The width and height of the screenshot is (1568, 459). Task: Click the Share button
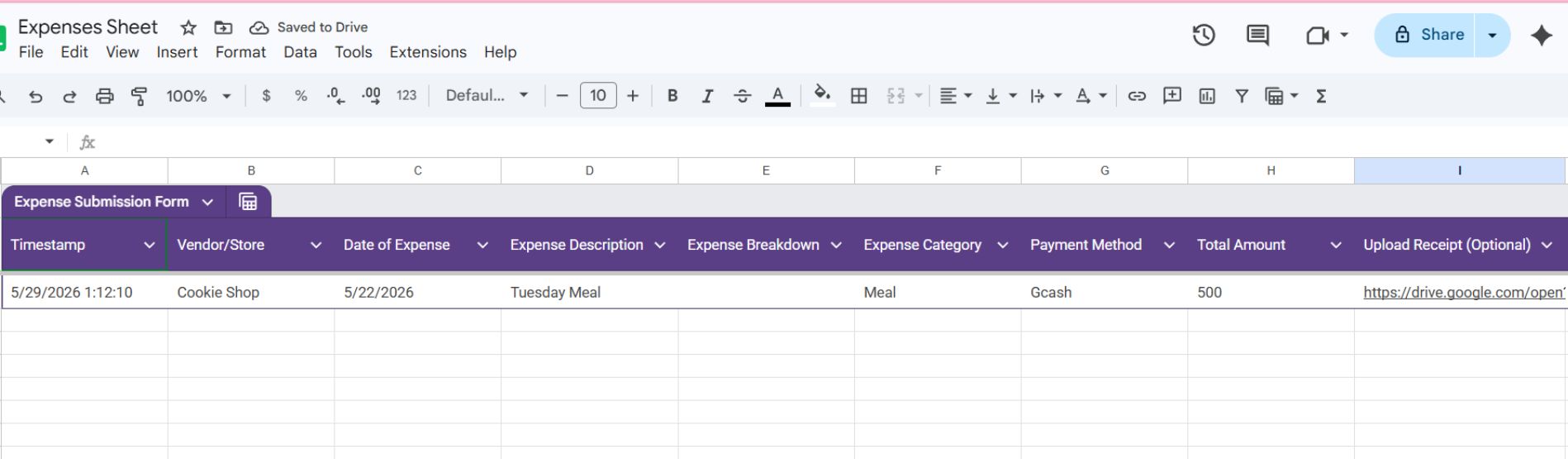click(1425, 35)
